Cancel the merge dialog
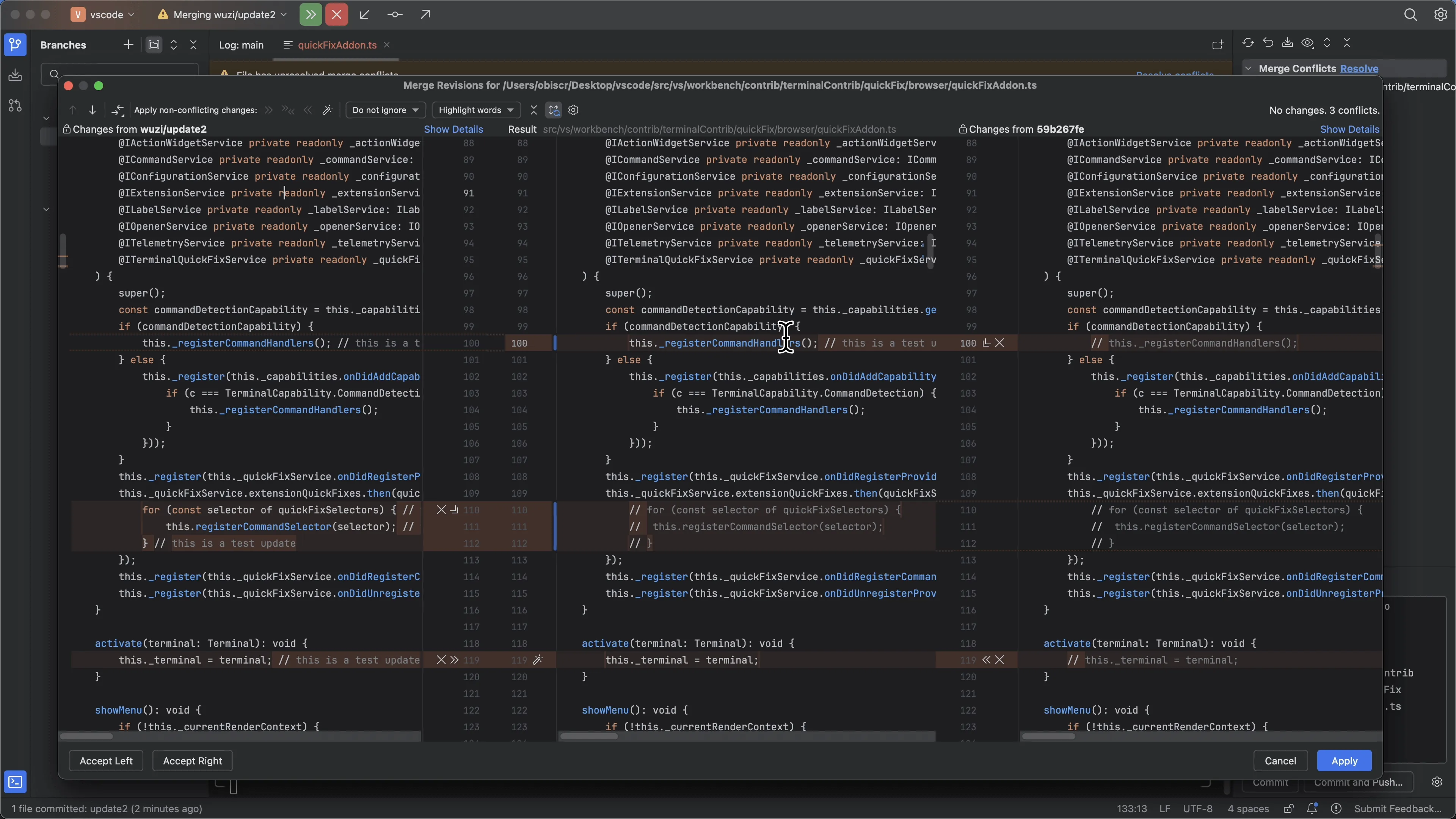Screen dimensions: 1456x819 point(1280,761)
